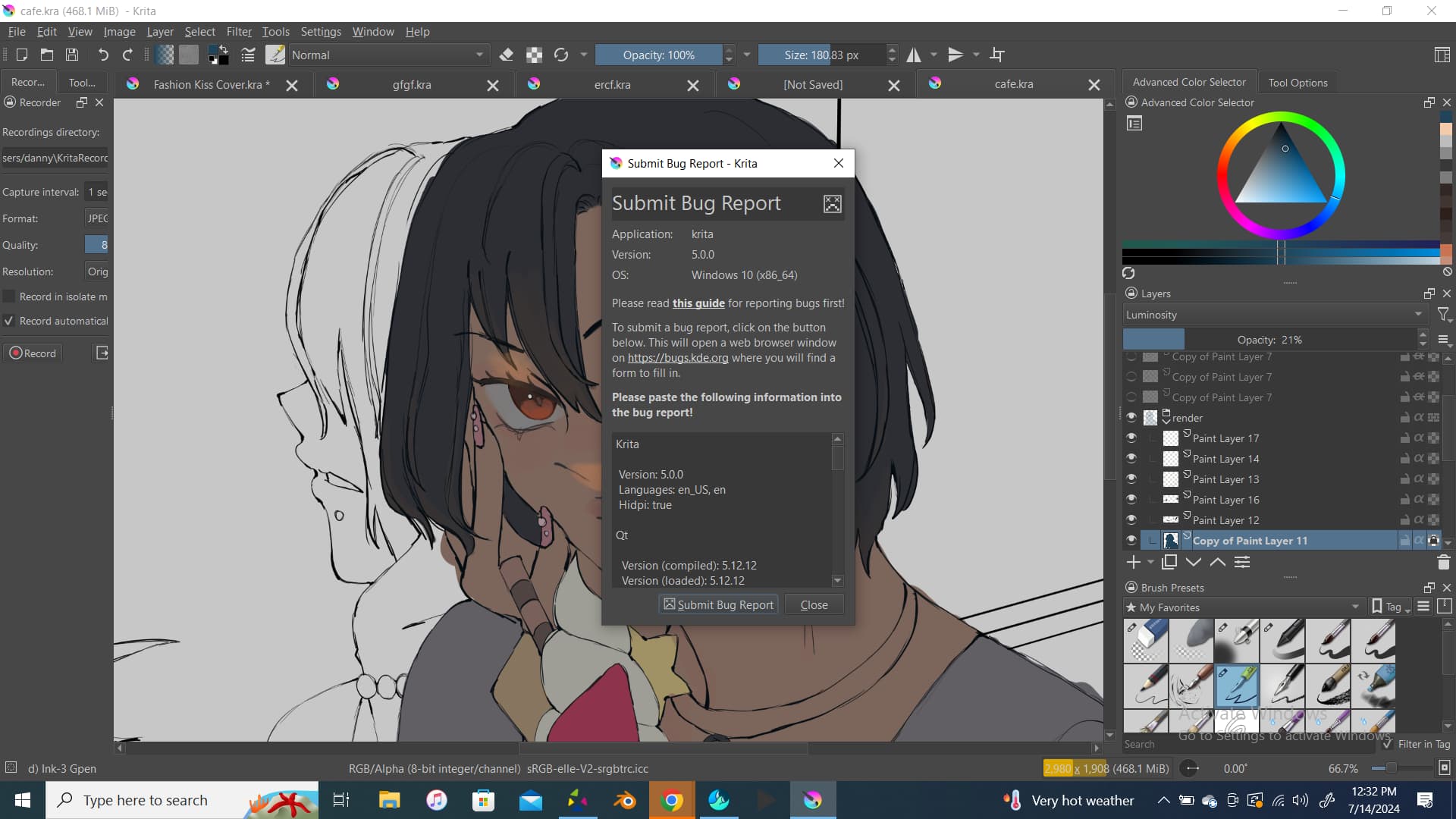Image resolution: width=1456 pixels, height=819 pixels.
Task: Delete layer with trash icon
Action: tap(1443, 562)
